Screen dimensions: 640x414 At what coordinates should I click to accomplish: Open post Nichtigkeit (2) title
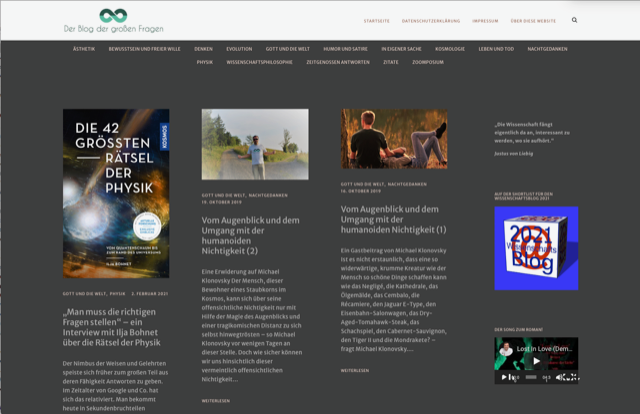point(251,236)
